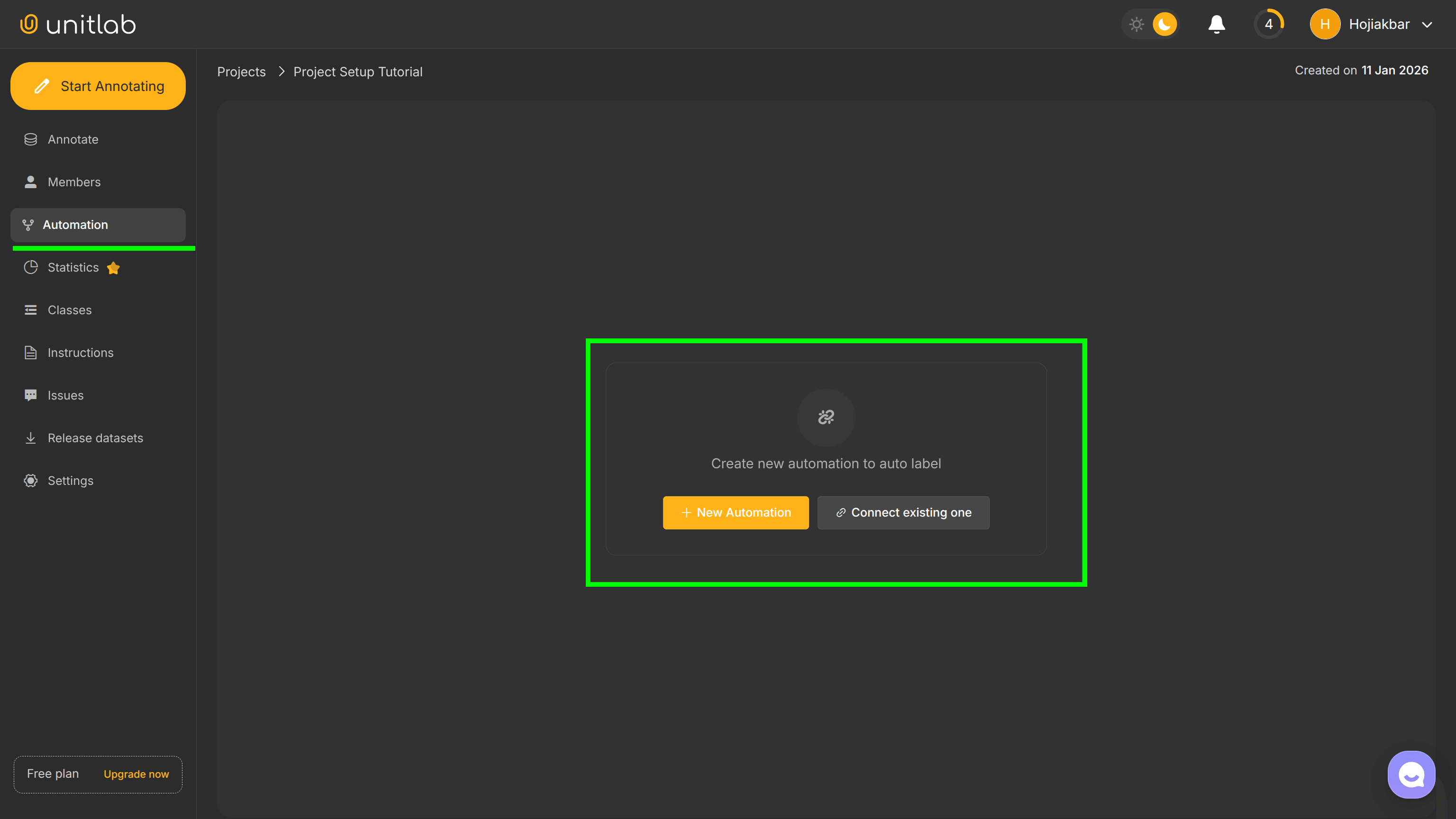
Task: Switch to light mode with the sun toggle
Action: pyautogui.click(x=1137, y=24)
